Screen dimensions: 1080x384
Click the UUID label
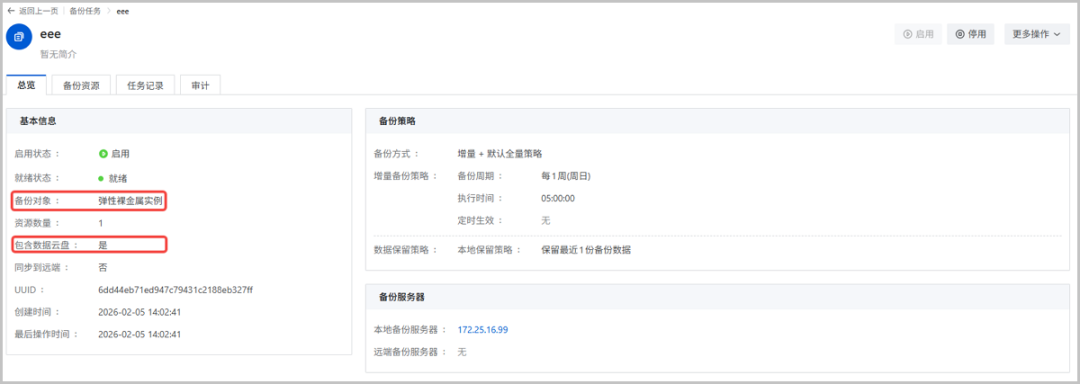pyautogui.click(x=29, y=290)
